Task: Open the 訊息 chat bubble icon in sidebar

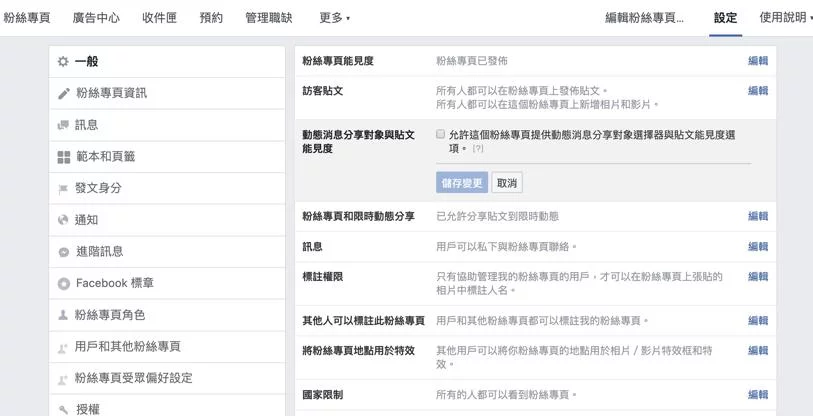Action: click(x=63, y=125)
